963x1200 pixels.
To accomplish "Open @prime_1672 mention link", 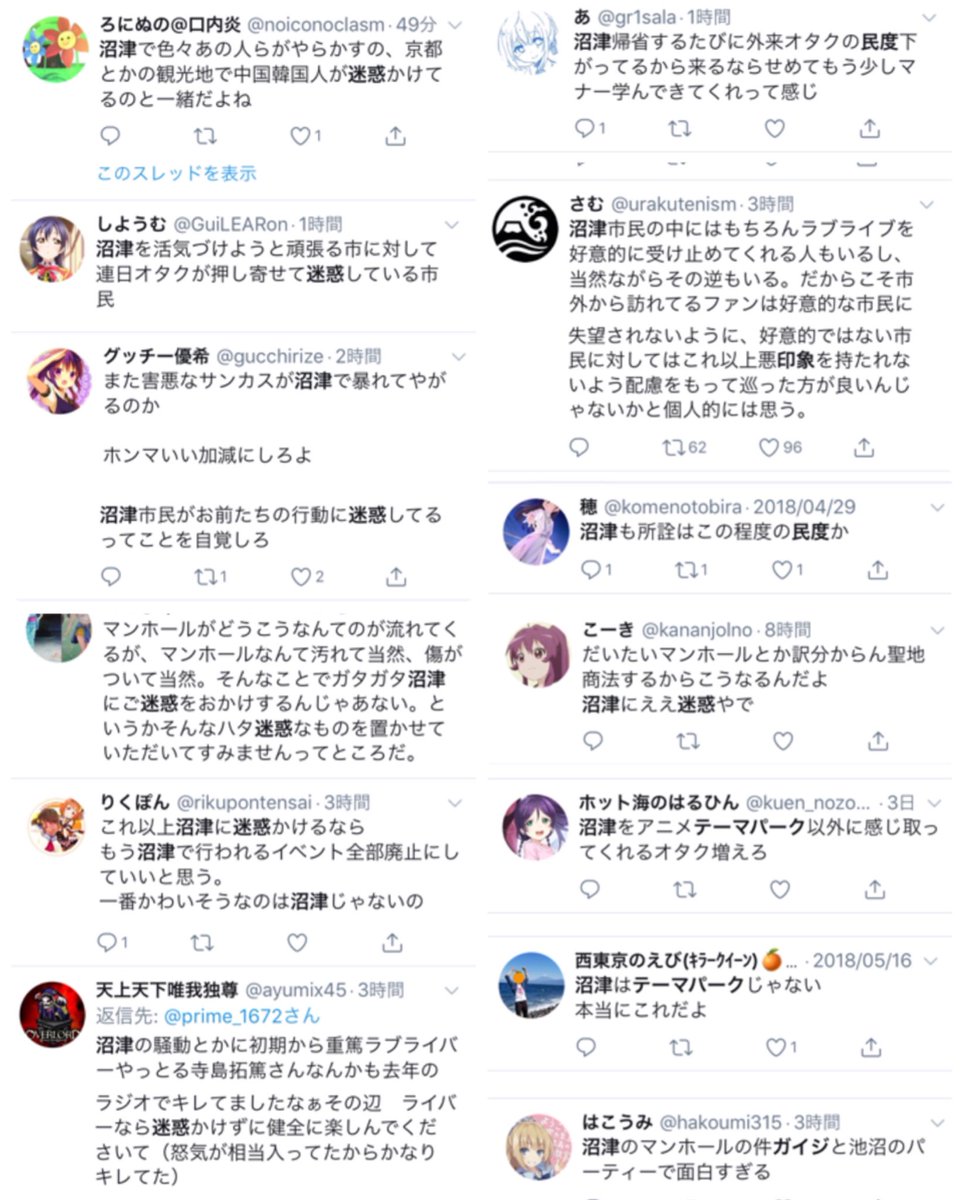I will tap(242, 1016).
